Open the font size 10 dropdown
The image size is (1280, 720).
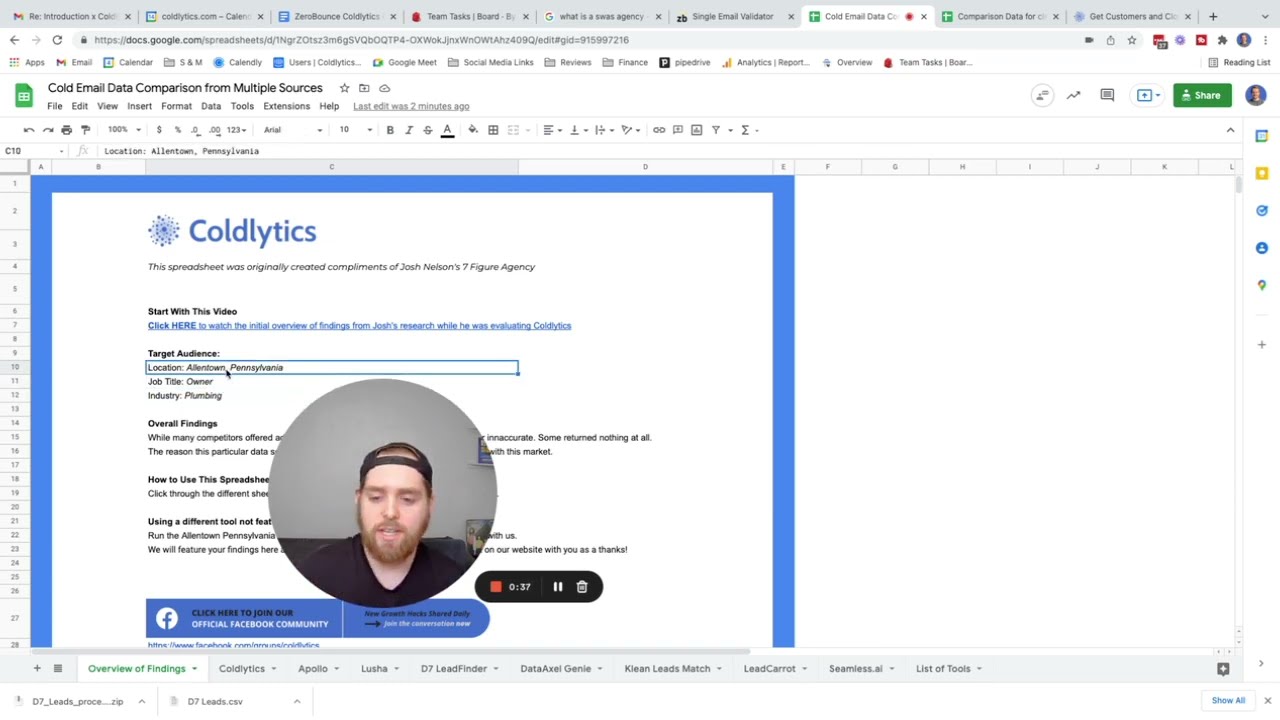[355, 130]
